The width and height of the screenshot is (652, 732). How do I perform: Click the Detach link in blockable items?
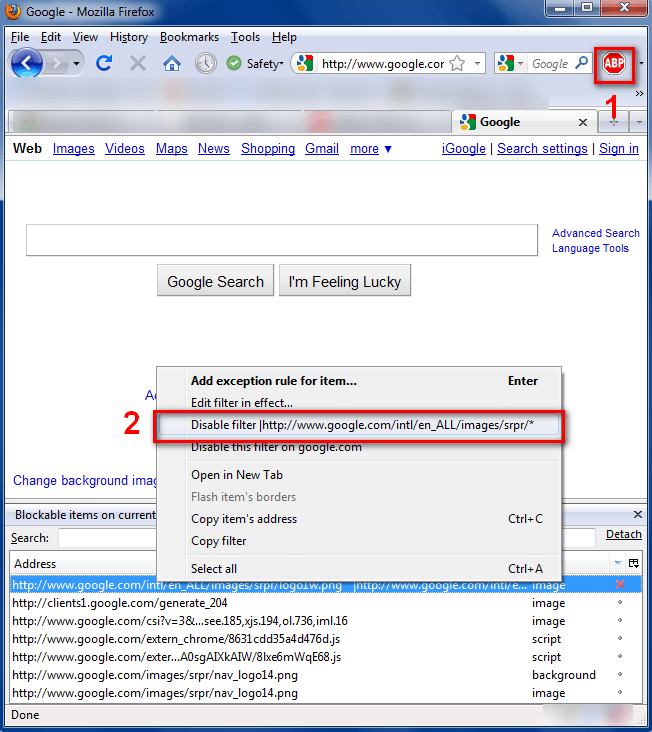(x=624, y=534)
